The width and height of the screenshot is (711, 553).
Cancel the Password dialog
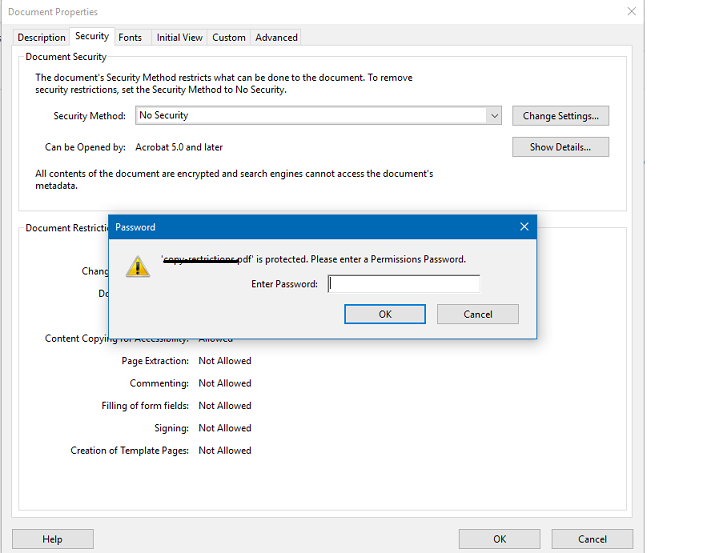coord(478,314)
